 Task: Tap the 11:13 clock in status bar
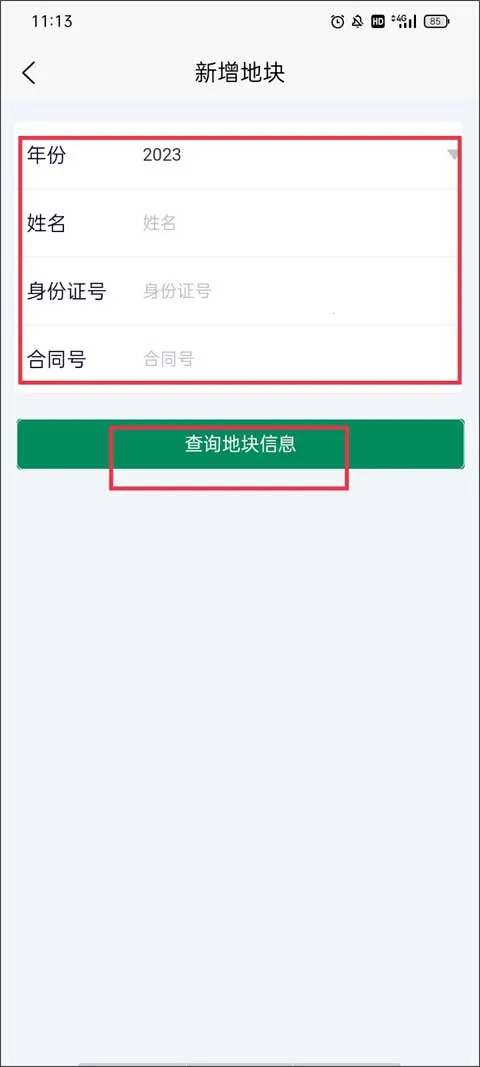52,21
